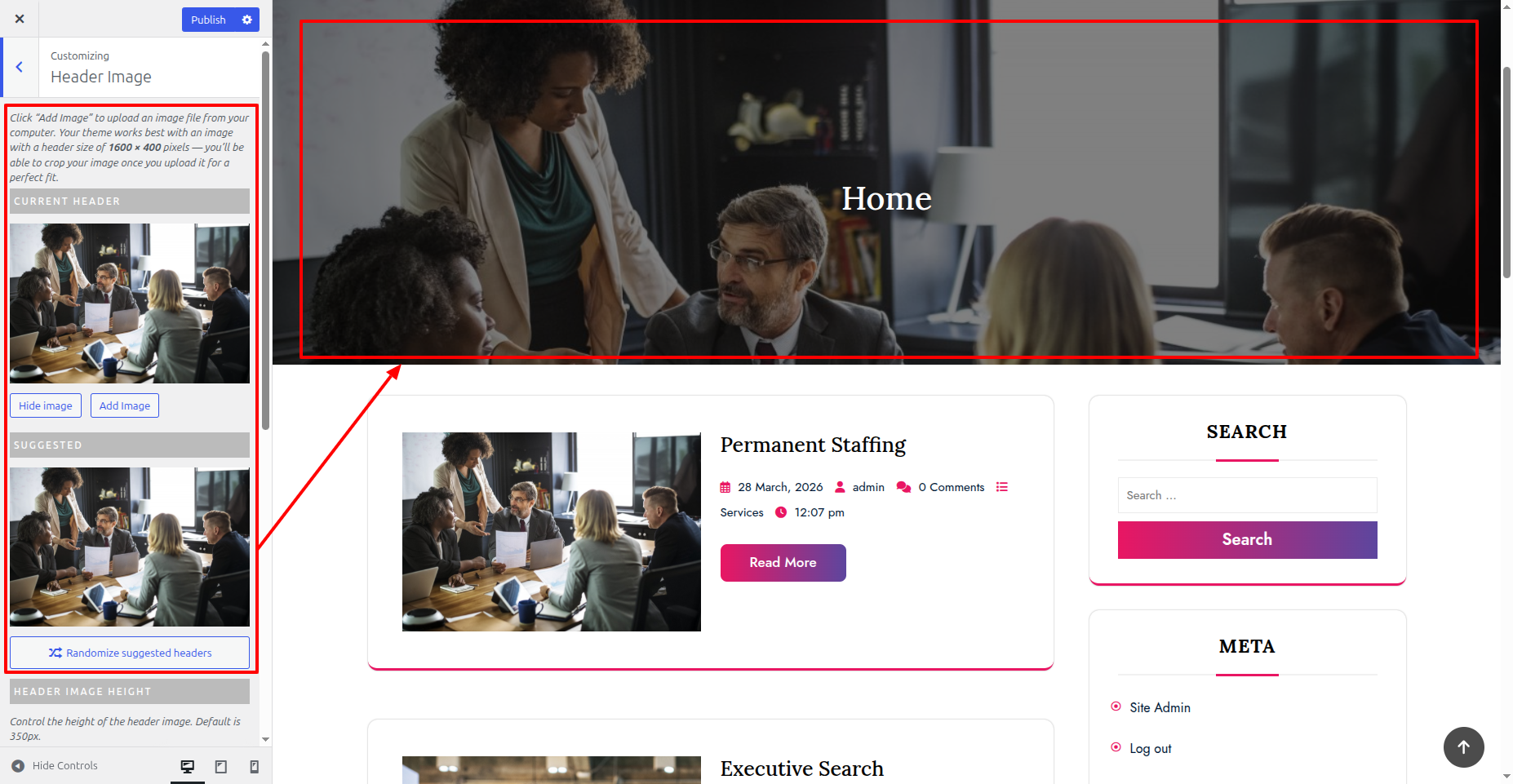Click the Publish button

208,20
